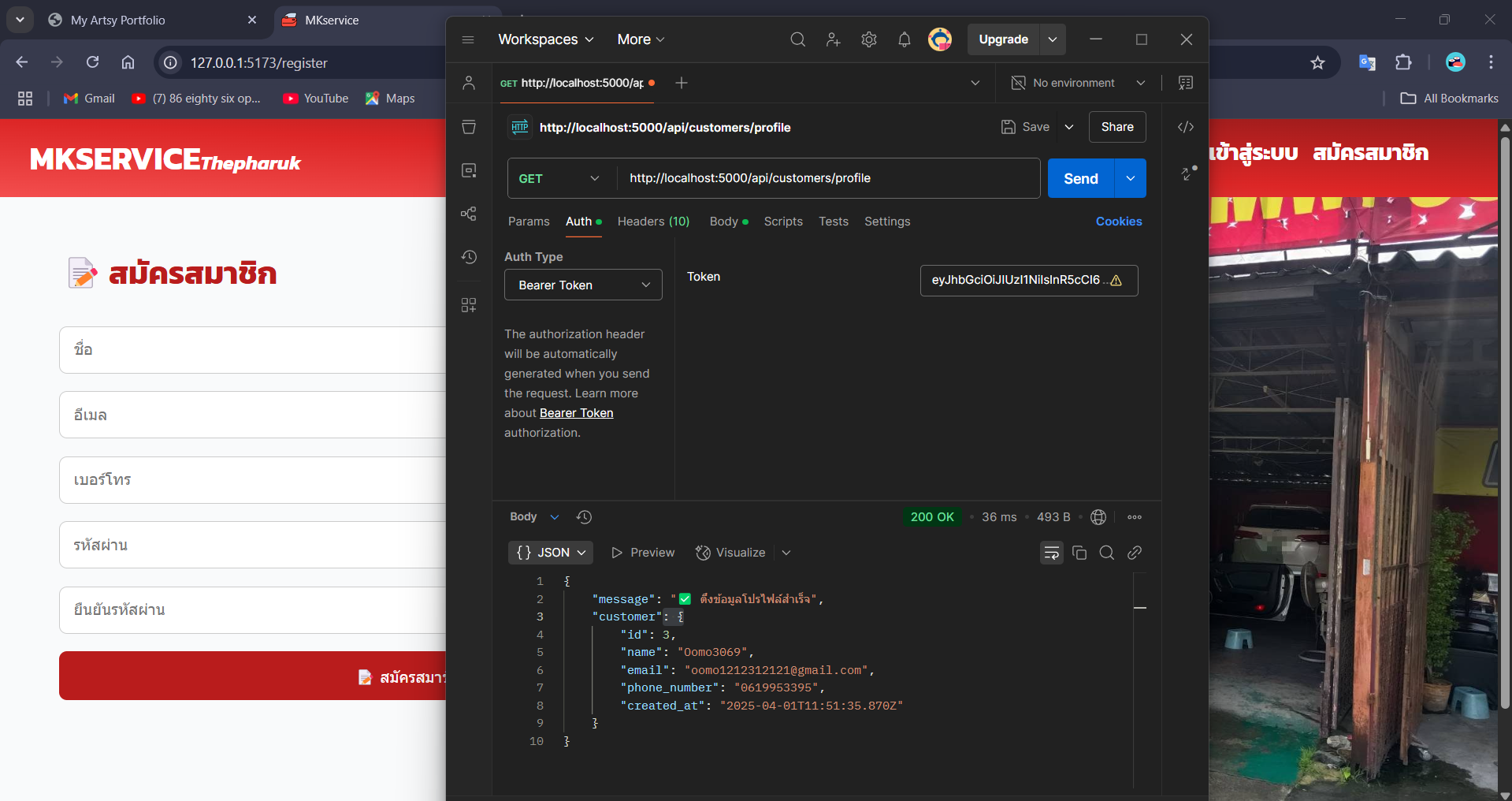Click the Send button

1081,178
